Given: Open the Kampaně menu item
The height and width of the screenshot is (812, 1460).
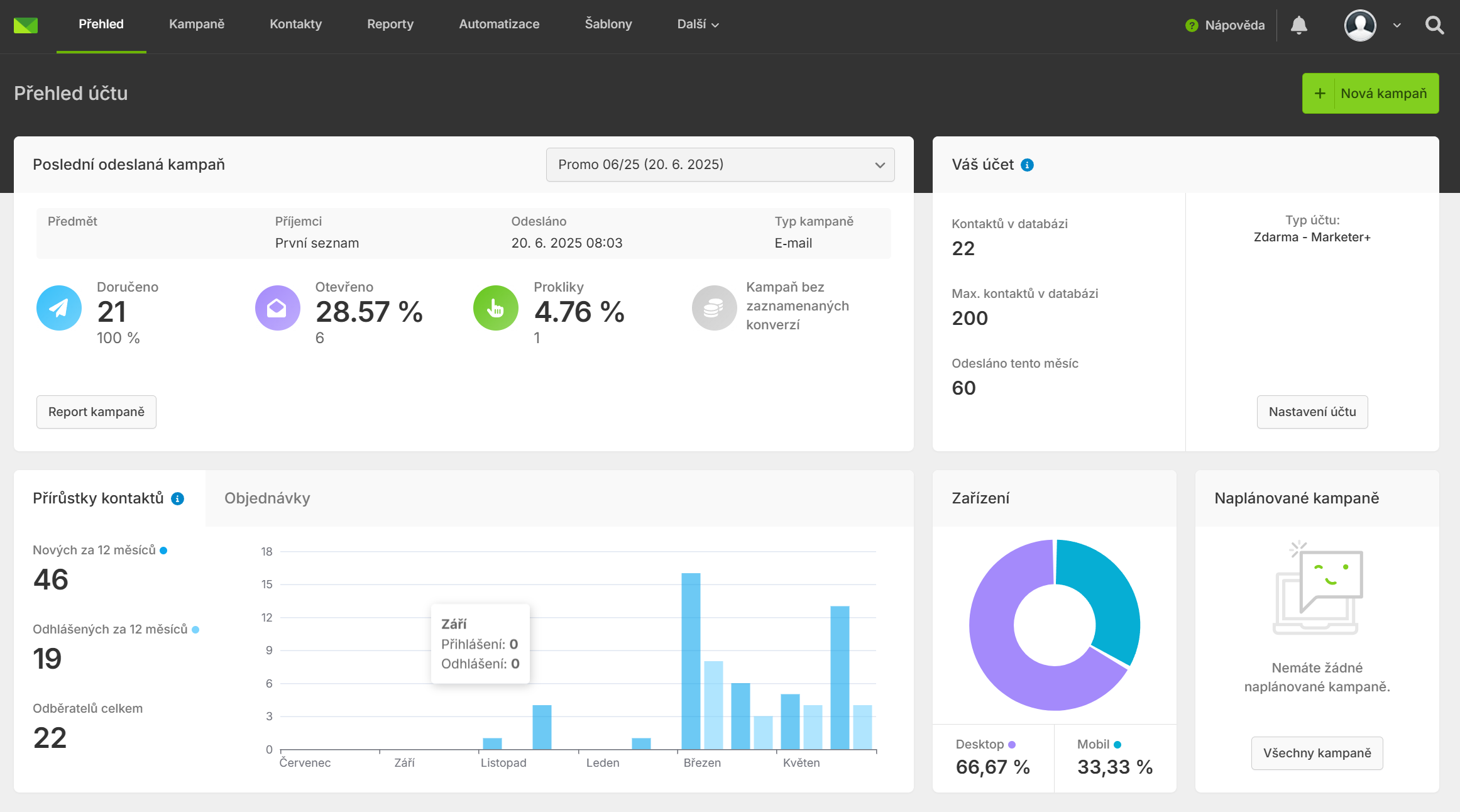Looking at the screenshot, I should [196, 25].
